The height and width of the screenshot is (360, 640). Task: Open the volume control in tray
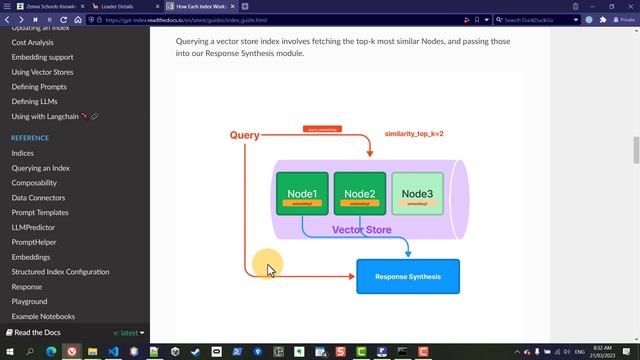pos(567,351)
